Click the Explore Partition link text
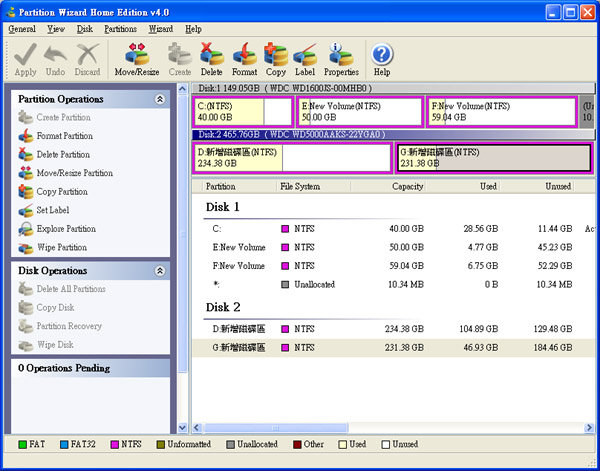This screenshot has width=600, height=471. 66,229
